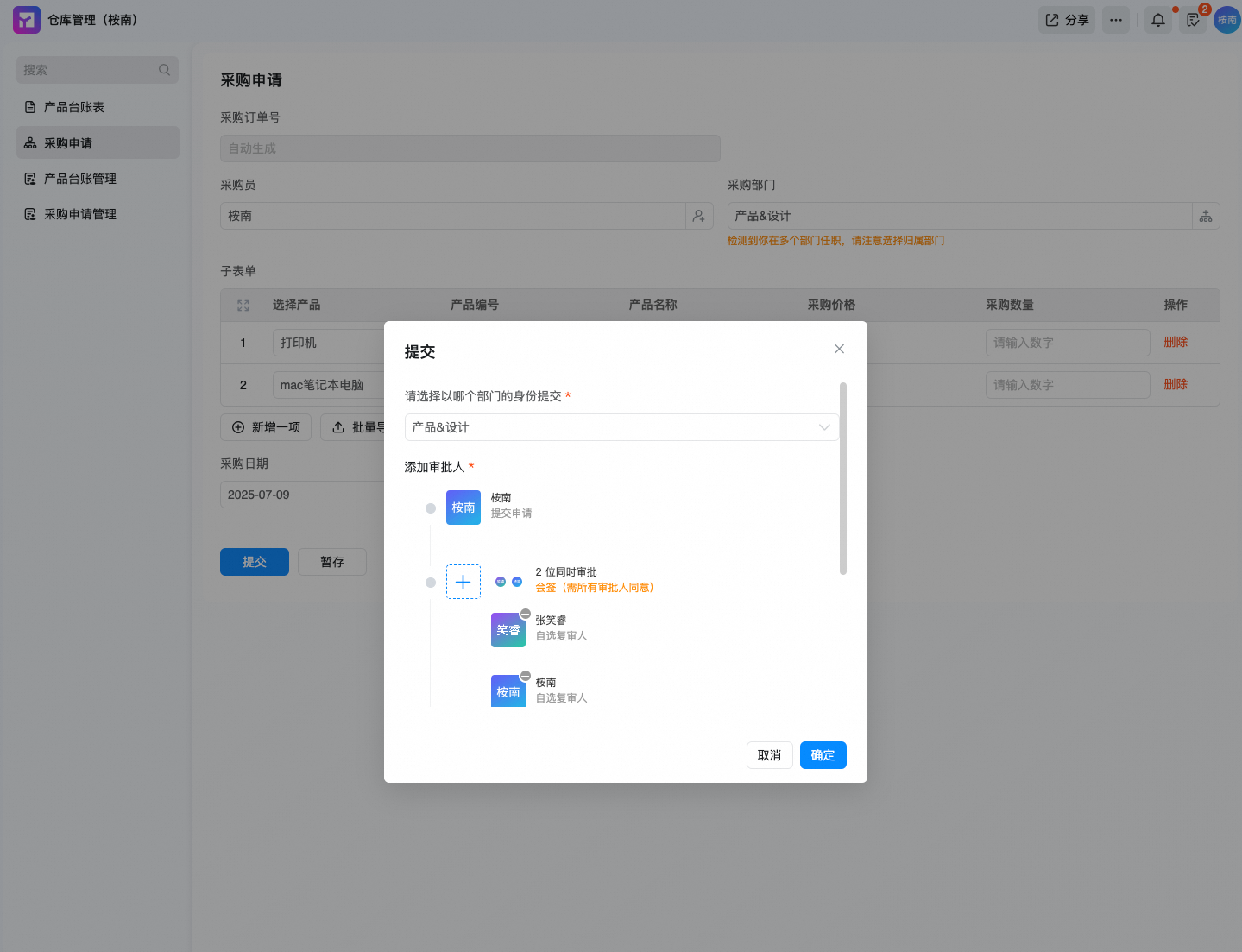
Task: Close the 提交 dialog with X
Action: coord(839,349)
